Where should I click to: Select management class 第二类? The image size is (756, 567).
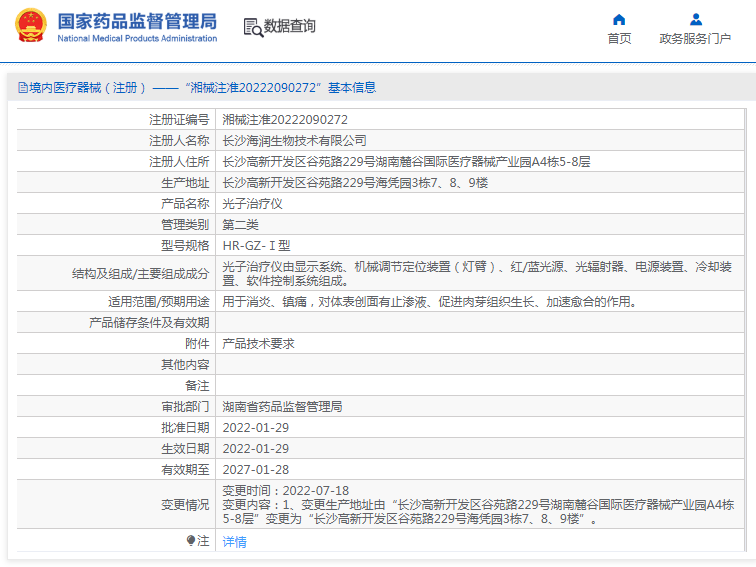tap(240, 225)
